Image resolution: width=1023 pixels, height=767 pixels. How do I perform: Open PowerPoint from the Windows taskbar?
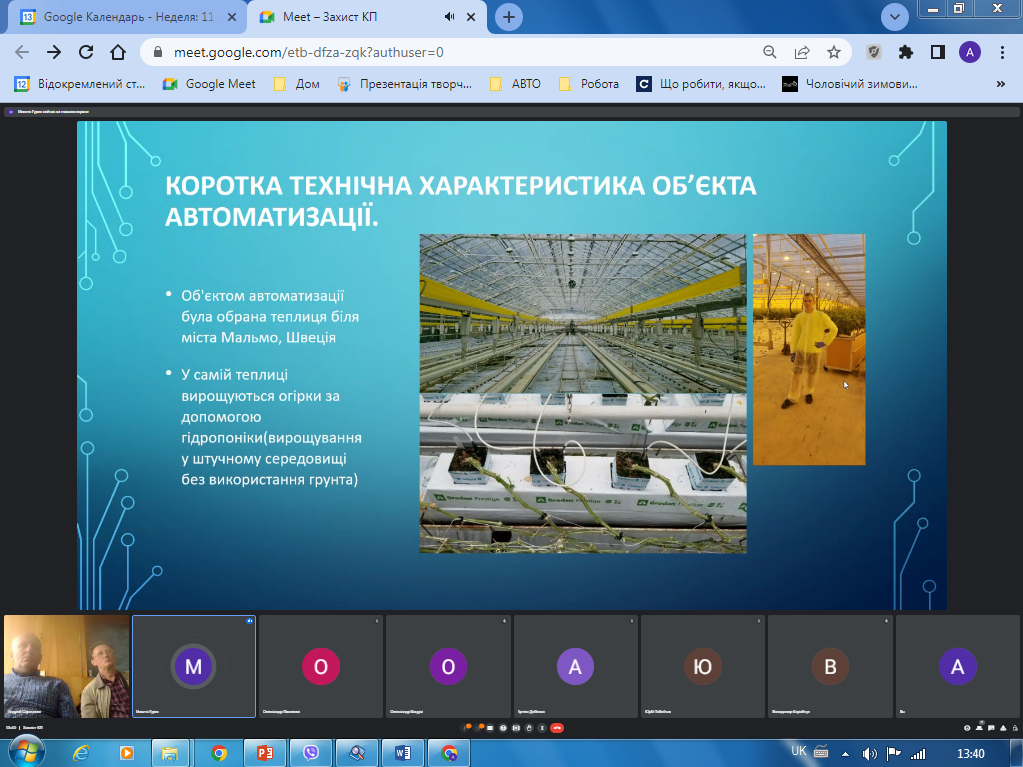265,752
